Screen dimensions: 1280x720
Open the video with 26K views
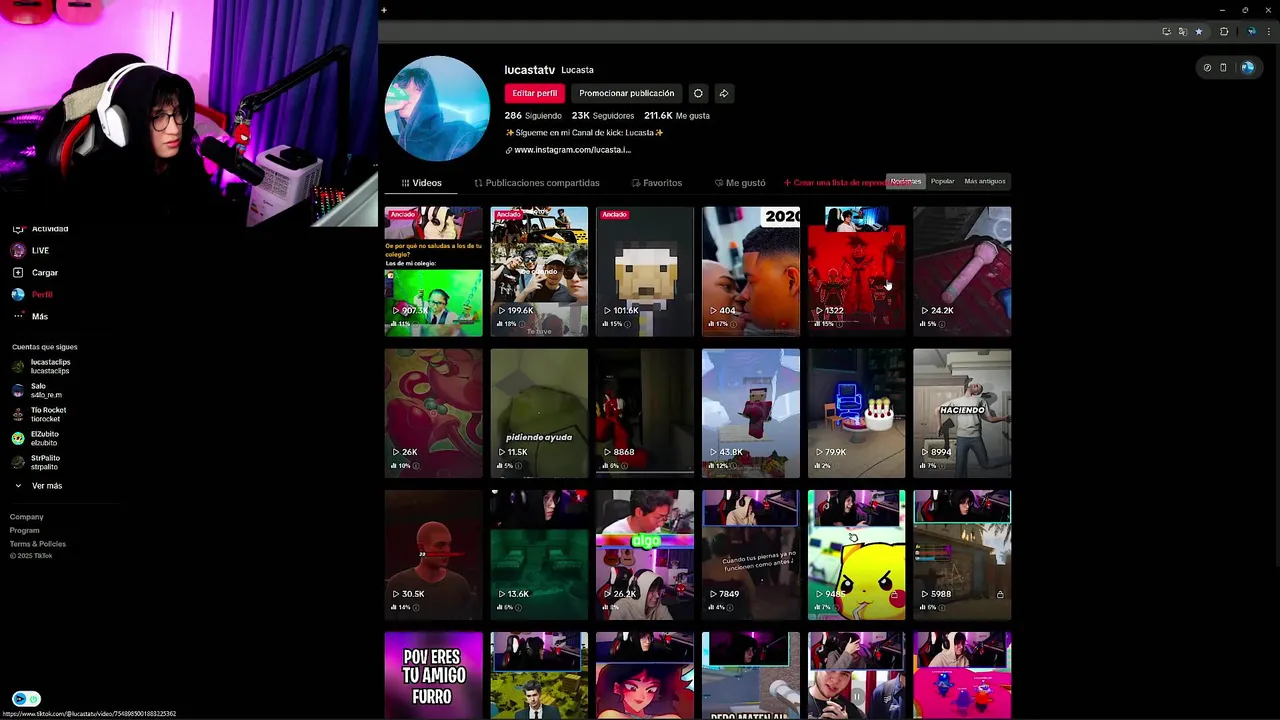pyautogui.click(x=433, y=413)
